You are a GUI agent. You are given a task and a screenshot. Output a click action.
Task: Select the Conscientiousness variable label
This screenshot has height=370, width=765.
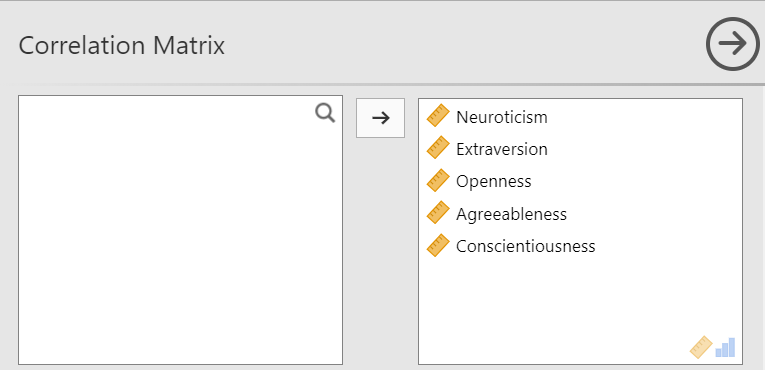pyautogui.click(x=525, y=246)
